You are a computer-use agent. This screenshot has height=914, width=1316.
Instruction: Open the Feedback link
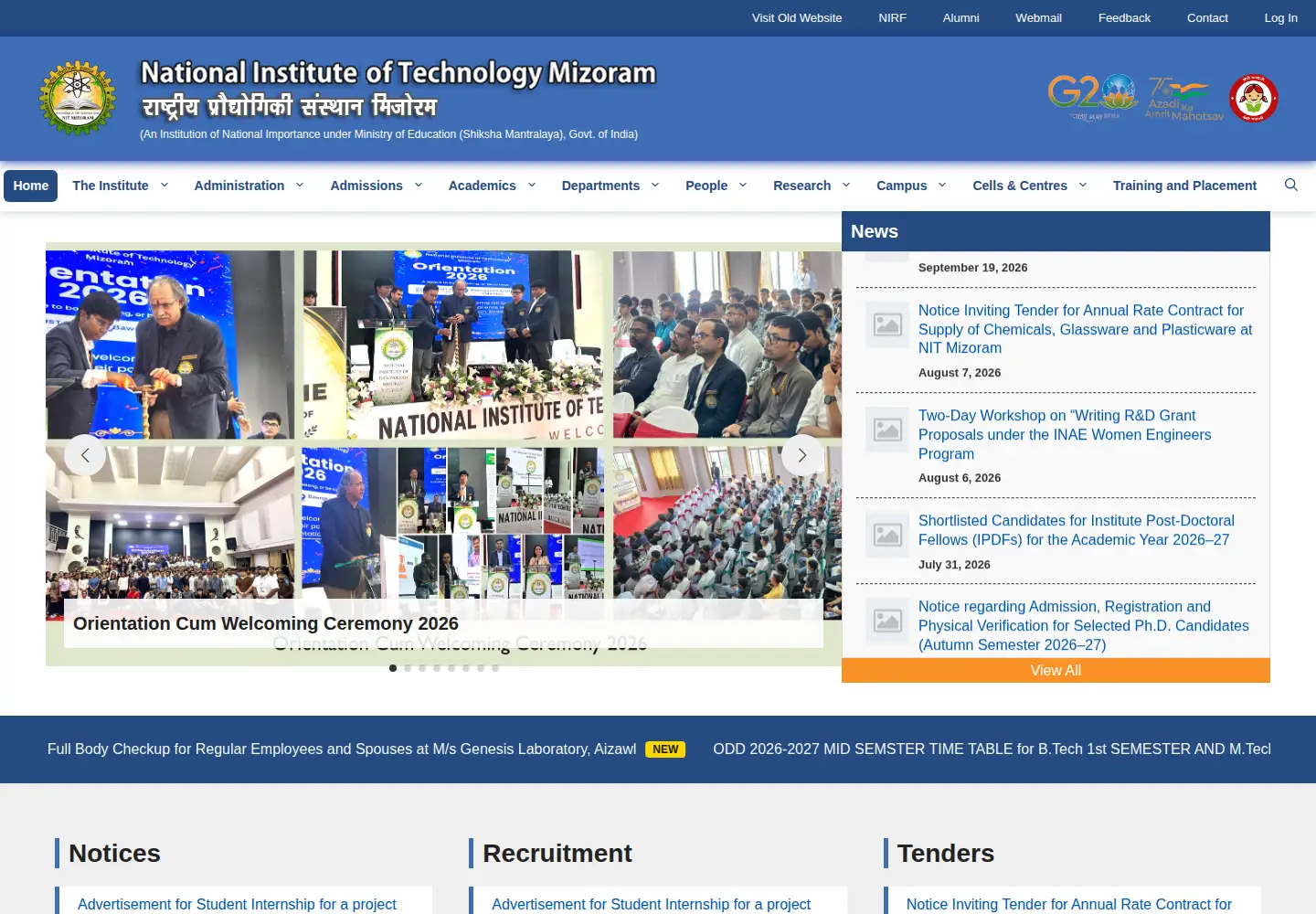tap(1124, 18)
